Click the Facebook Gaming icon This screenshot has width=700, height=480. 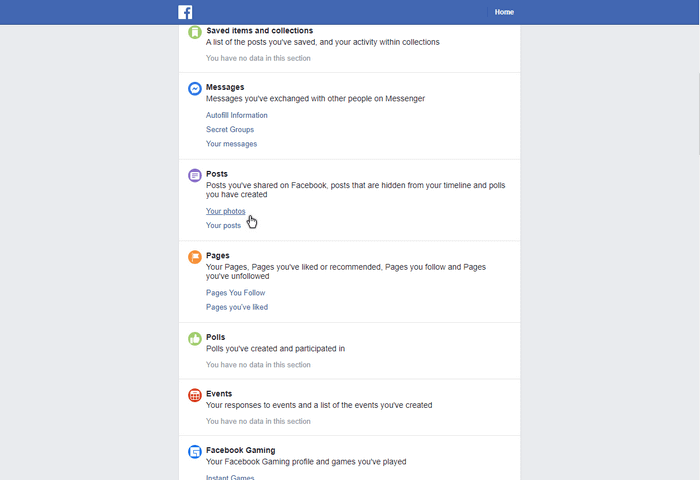click(x=195, y=452)
